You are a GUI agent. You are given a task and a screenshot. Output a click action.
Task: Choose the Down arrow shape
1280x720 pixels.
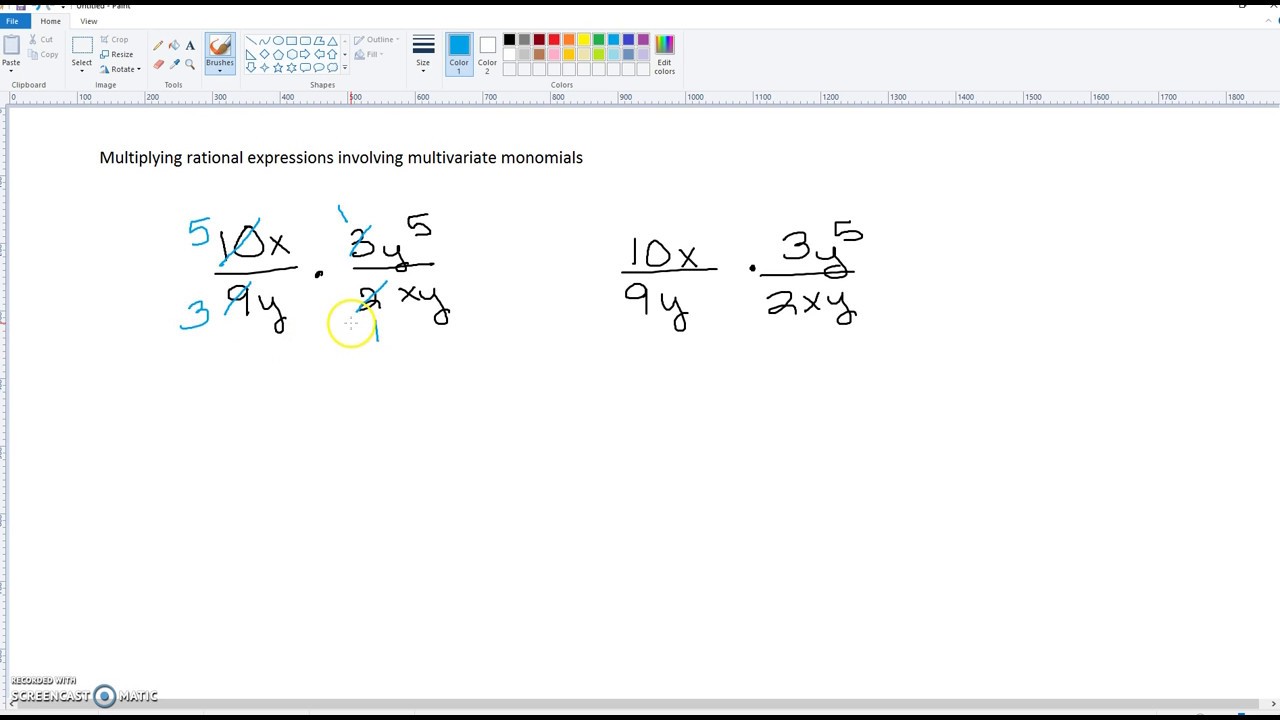click(x=251, y=68)
